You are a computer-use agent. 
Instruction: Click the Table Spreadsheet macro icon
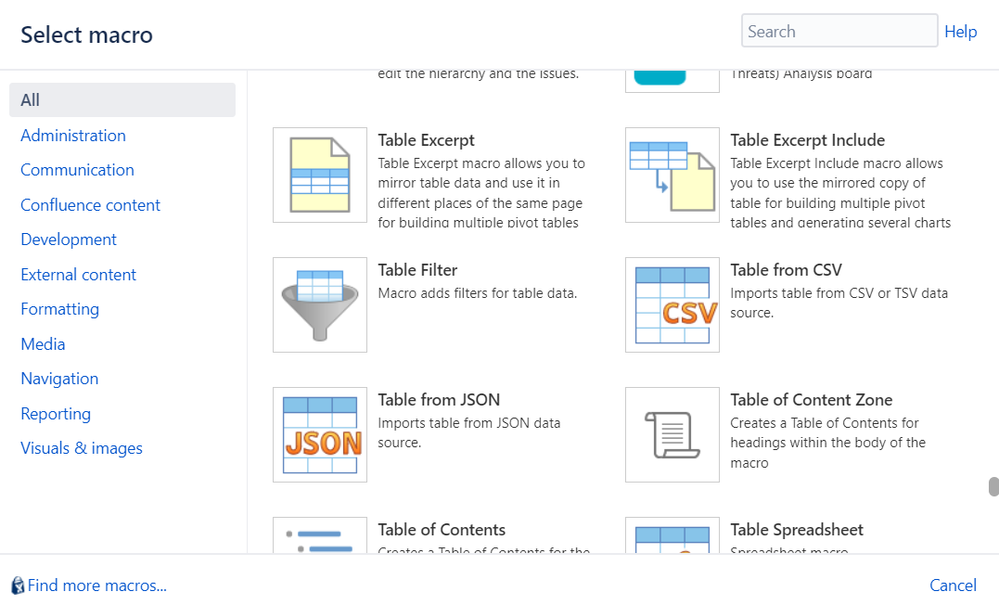(x=672, y=536)
